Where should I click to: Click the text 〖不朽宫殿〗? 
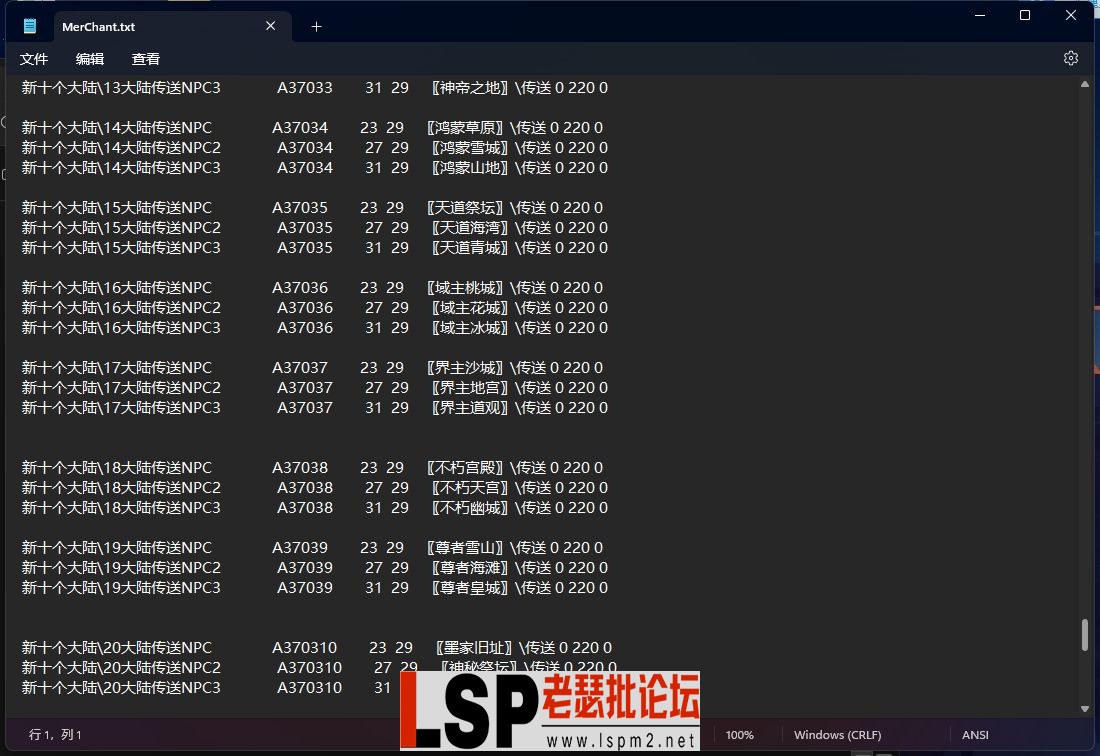point(465,468)
